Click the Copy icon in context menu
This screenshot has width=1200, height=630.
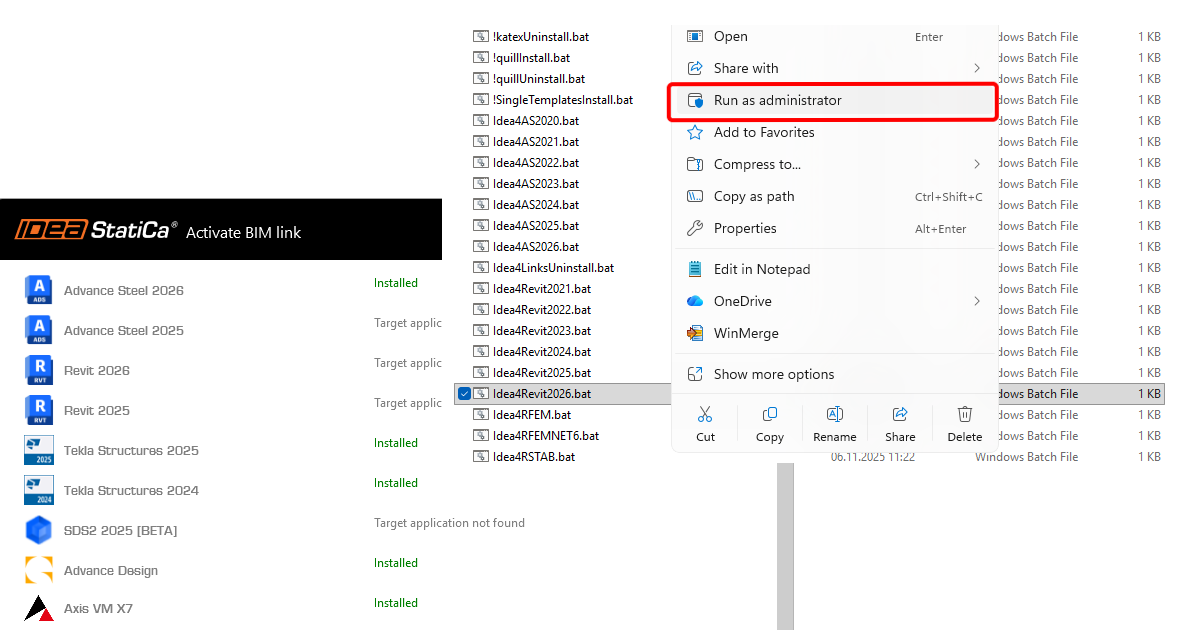[770, 414]
